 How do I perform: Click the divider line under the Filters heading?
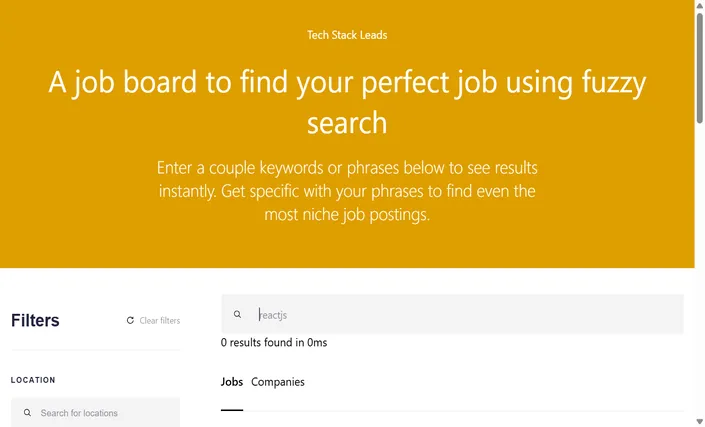click(x=95, y=350)
